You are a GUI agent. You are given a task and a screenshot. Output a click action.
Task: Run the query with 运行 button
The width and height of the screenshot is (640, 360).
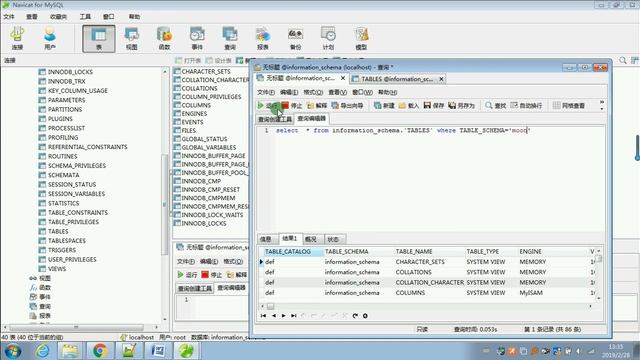268,105
